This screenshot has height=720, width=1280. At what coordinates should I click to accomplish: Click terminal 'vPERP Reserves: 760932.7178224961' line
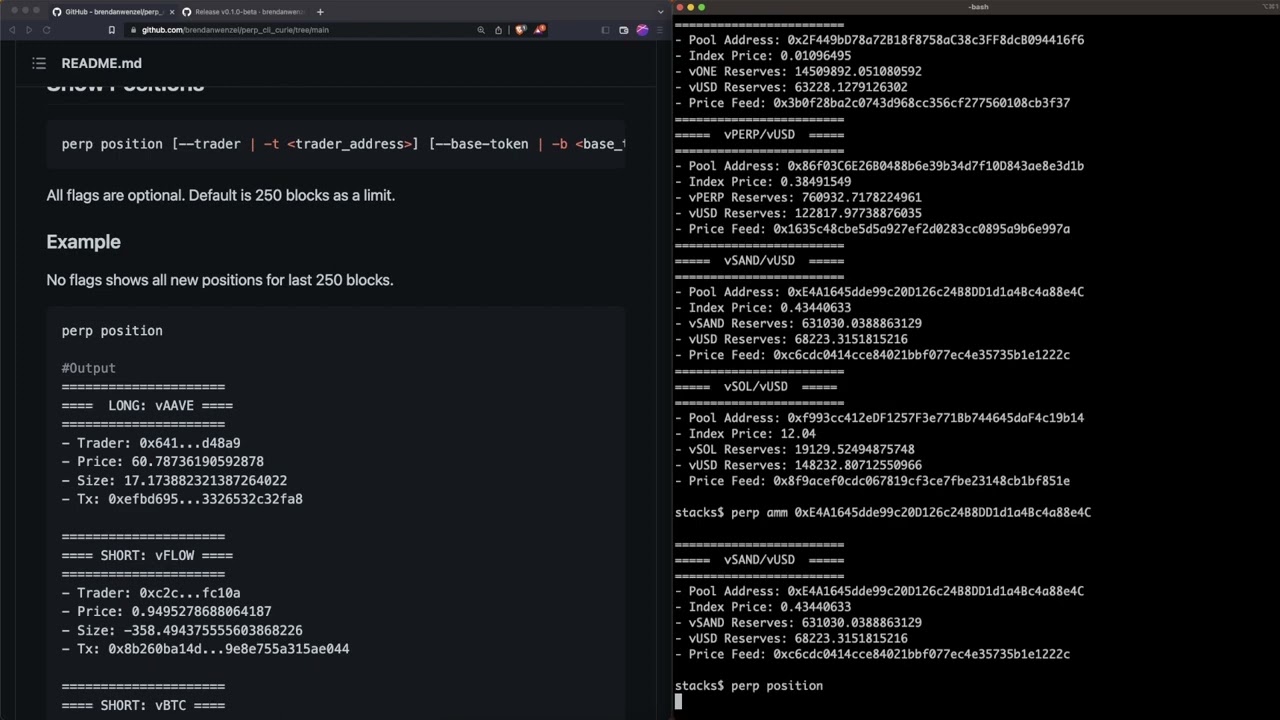798,198
